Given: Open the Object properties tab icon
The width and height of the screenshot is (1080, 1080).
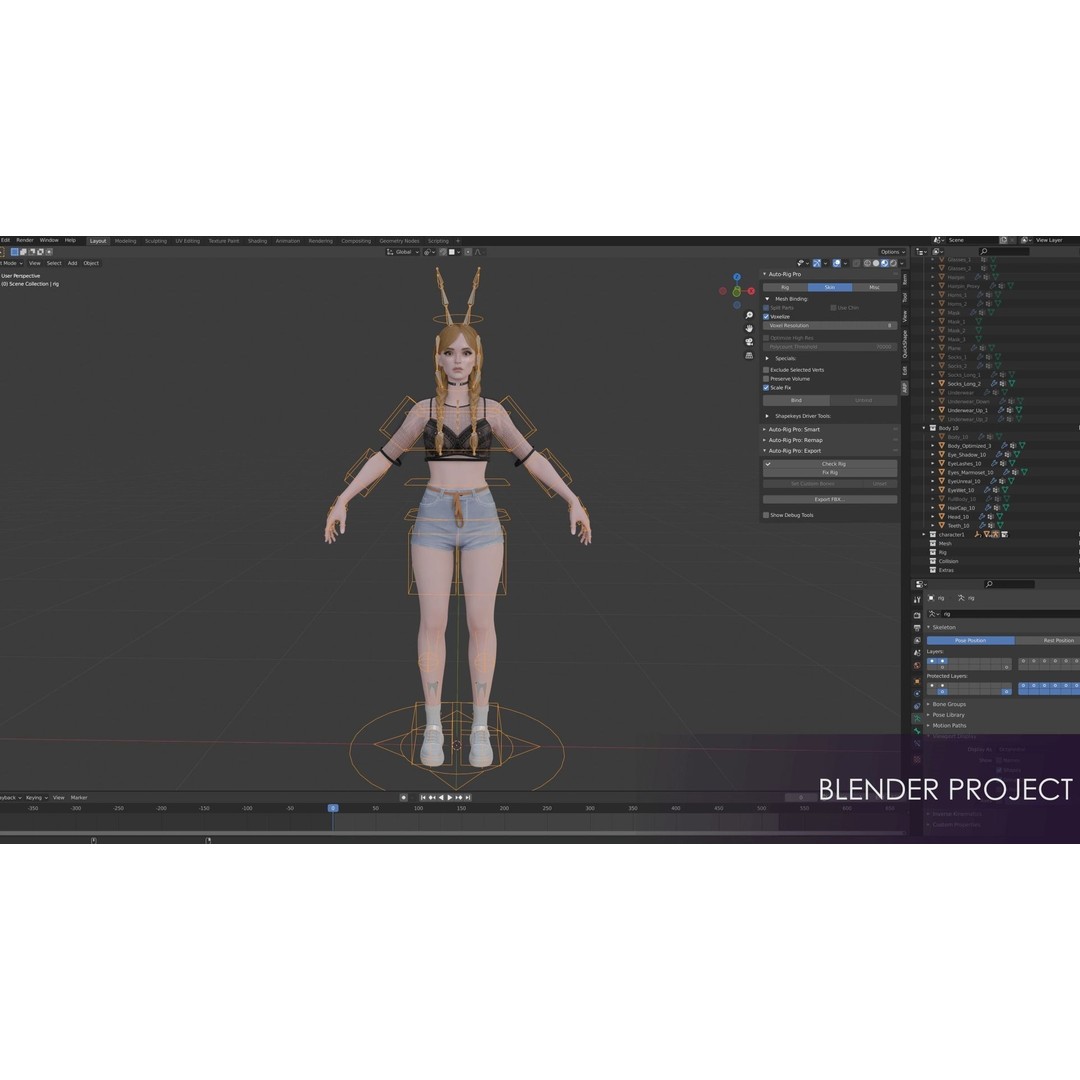Looking at the screenshot, I should click(917, 681).
